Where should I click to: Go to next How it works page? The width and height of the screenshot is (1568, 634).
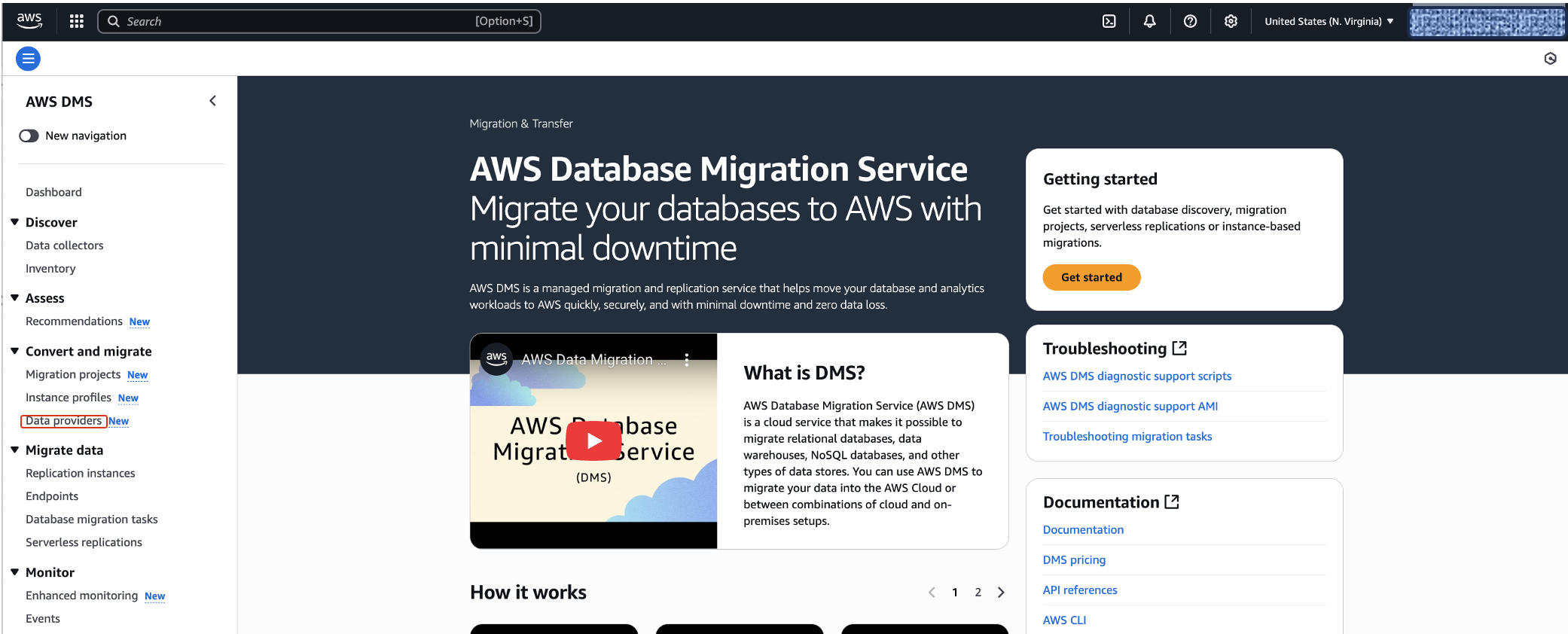click(x=1001, y=593)
